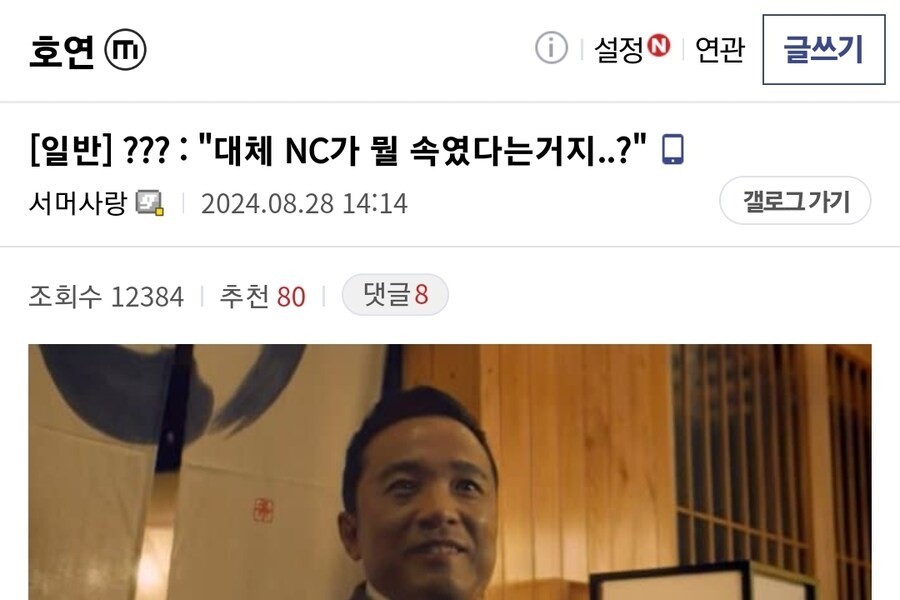Click the 글쓰기 write button
900x600 pixels.
[x=824, y=49]
